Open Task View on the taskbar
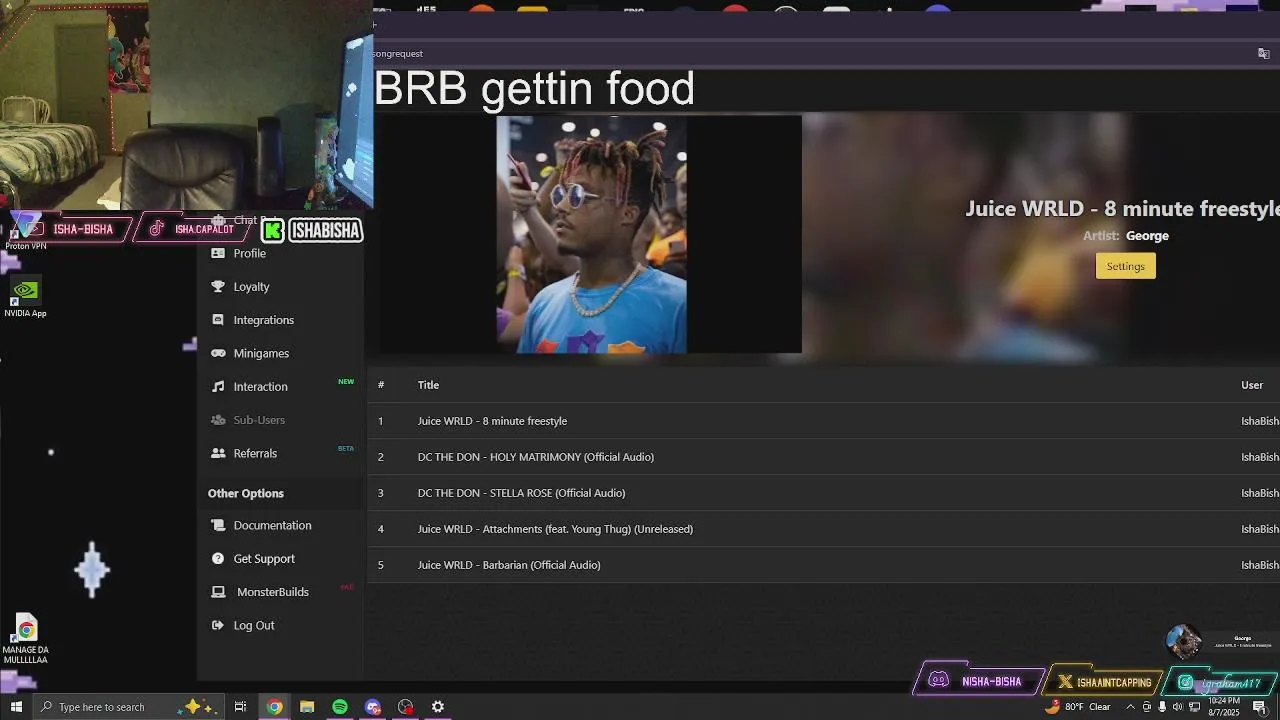Screen dimensions: 1280x720 coord(240,707)
